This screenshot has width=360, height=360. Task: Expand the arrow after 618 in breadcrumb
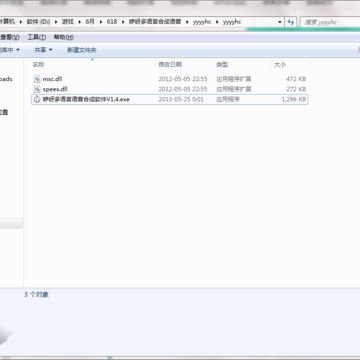click(x=123, y=22)
